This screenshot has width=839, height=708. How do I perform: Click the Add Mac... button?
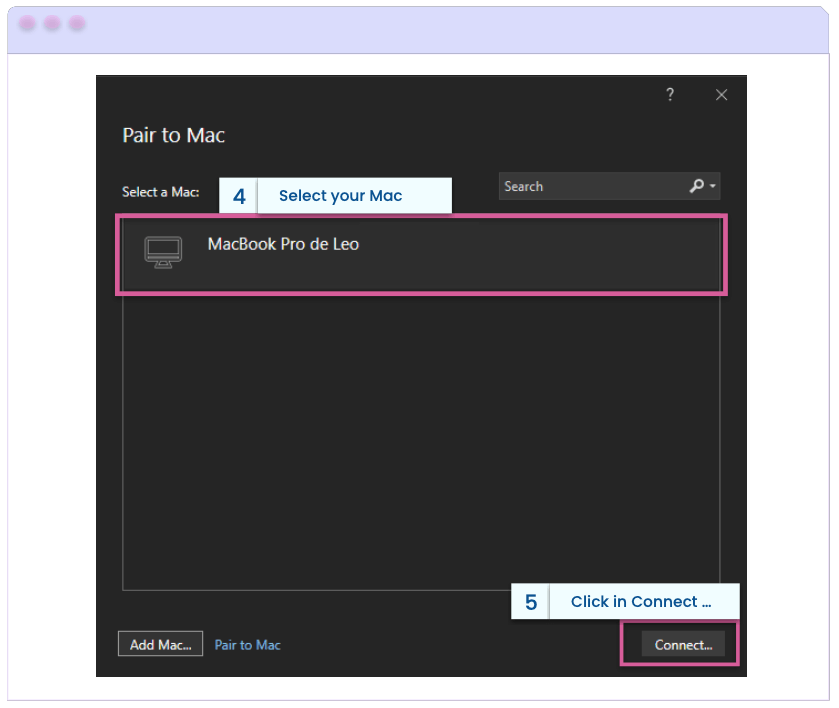pos(161,644)
